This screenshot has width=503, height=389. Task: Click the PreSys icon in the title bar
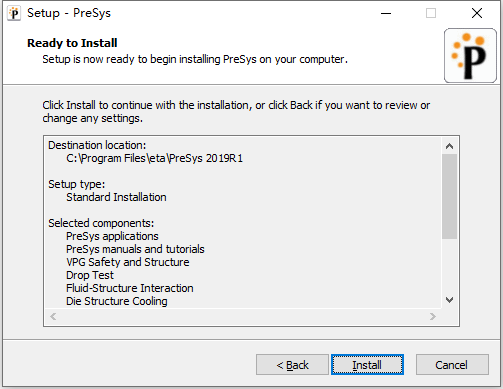click(x=14, y=14)
